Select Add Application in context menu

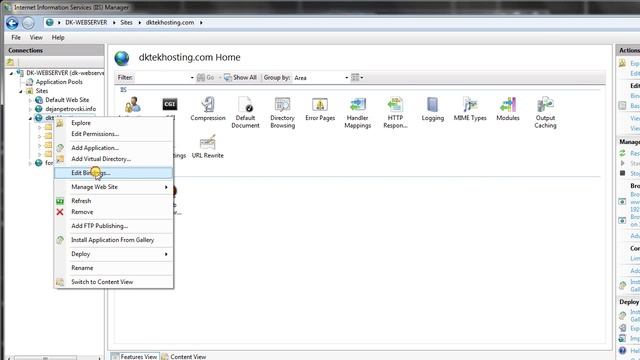(x=114, y=148)
